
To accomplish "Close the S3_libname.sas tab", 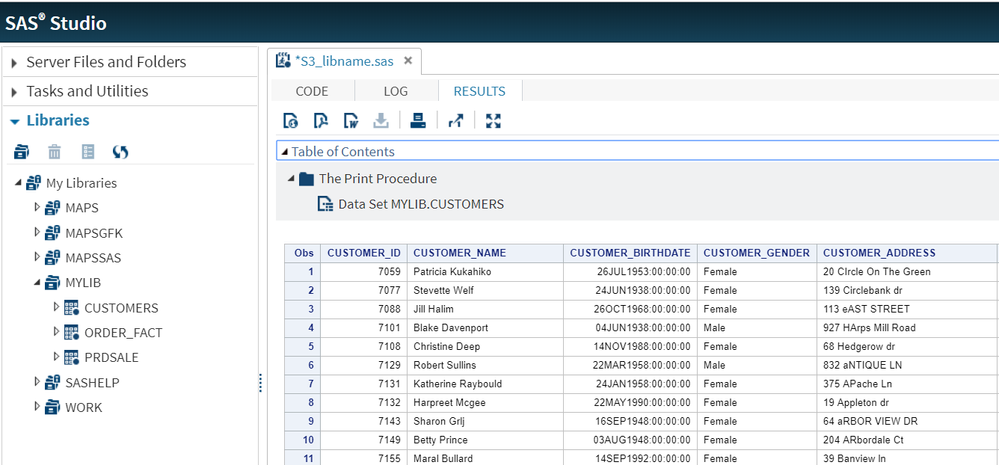I will [408, 61].
